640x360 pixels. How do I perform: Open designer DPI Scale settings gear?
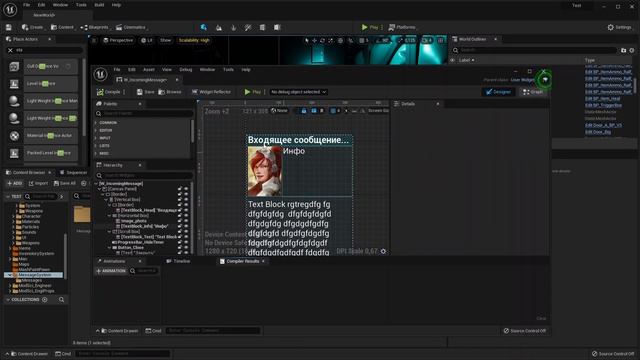click(x=383, y=251)
